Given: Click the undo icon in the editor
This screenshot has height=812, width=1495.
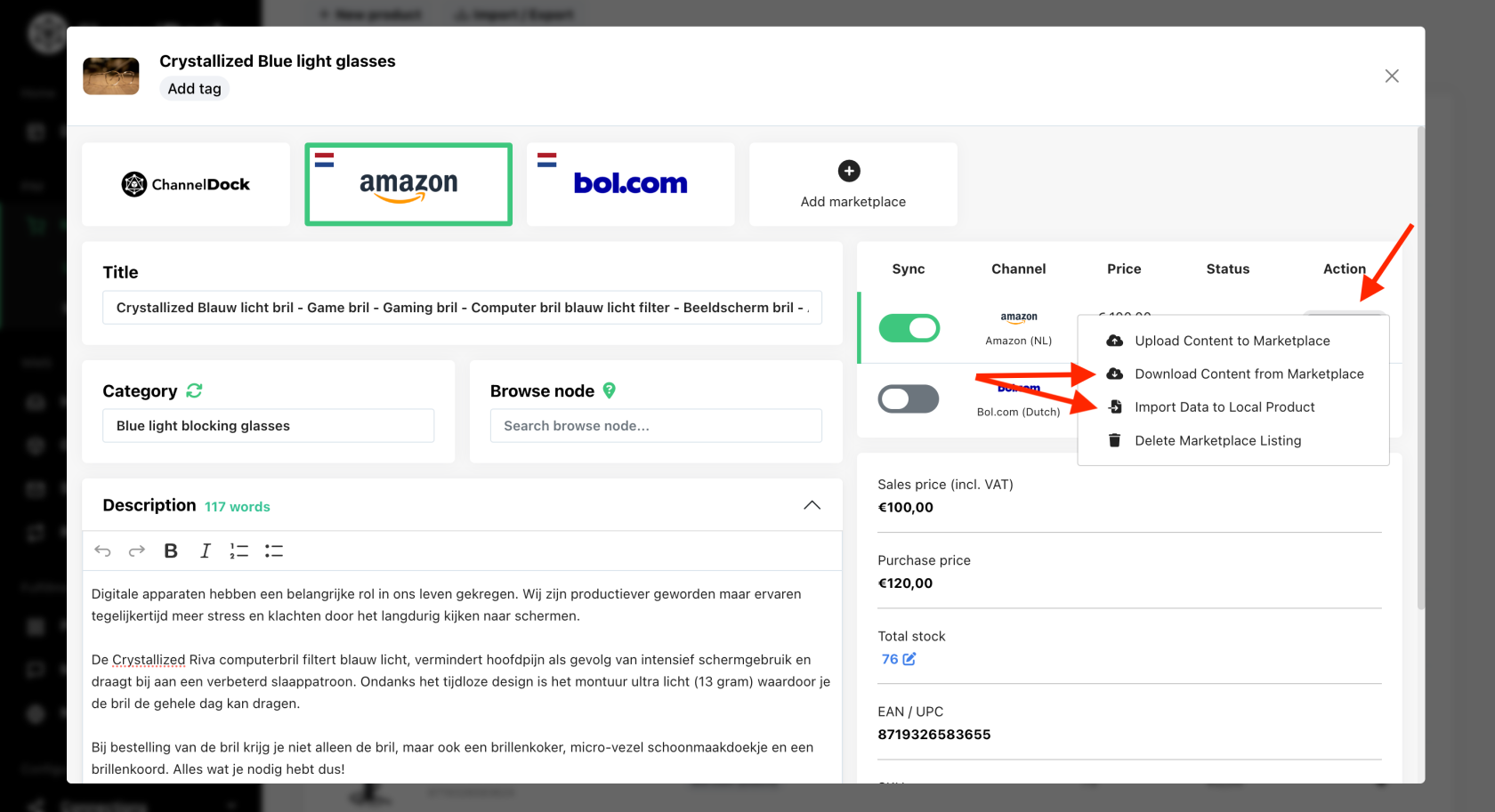Looking at the screenshot, I should tap(103, 551).
